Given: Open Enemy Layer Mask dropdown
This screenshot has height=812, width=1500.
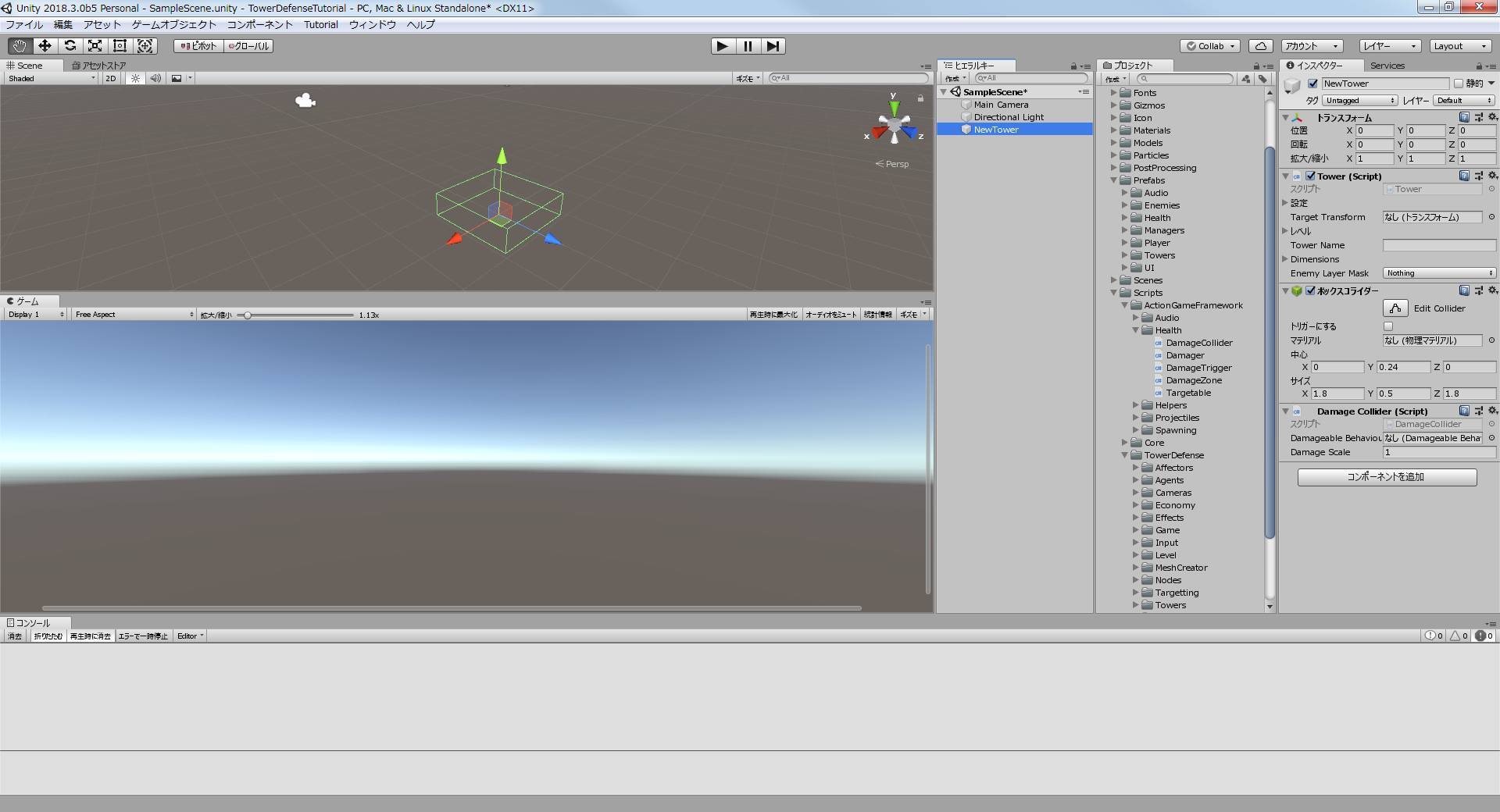Looking at the screenshot, I should point(1439,273).
